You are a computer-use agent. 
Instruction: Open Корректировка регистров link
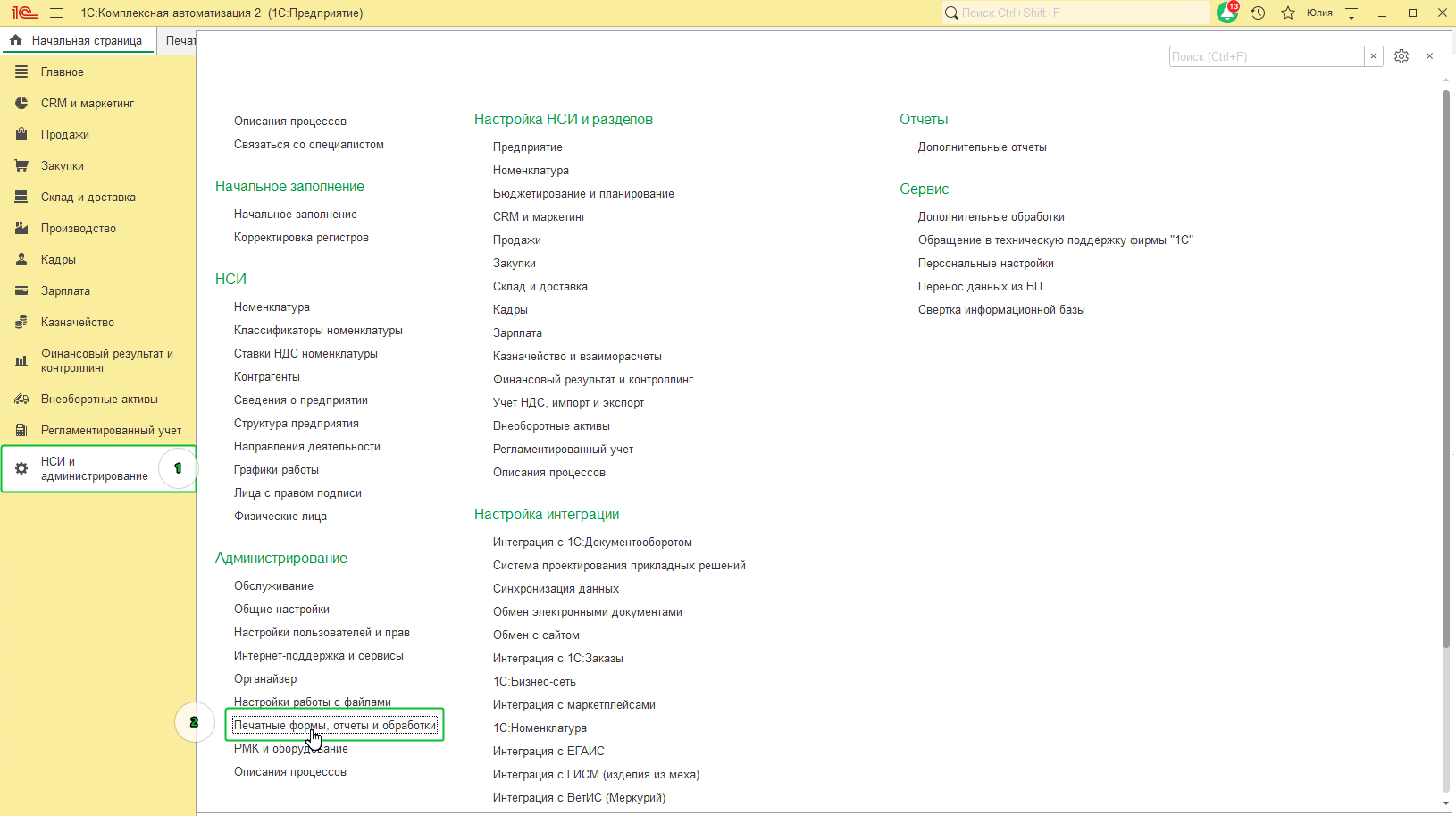click(x=301, y=237)
